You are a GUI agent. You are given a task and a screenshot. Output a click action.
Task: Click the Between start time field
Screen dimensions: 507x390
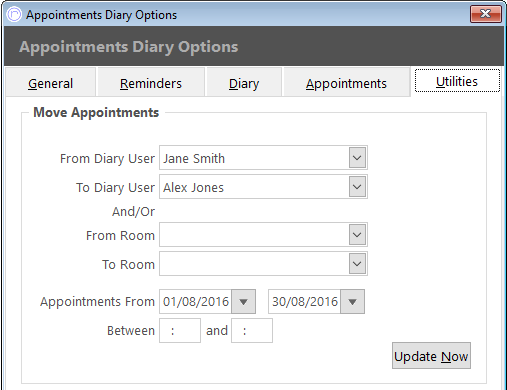coord(180,331)
